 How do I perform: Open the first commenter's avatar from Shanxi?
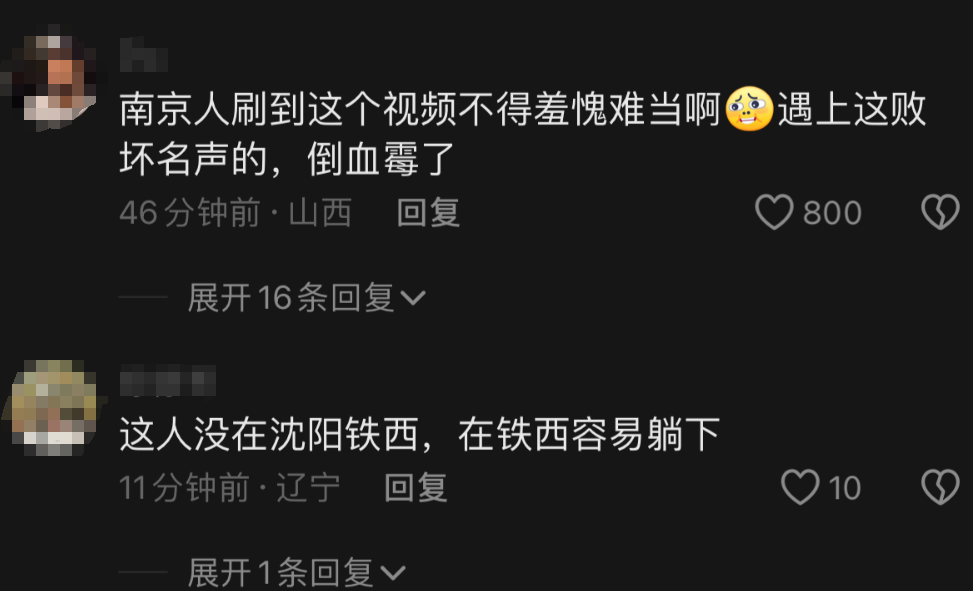[54, 78]
